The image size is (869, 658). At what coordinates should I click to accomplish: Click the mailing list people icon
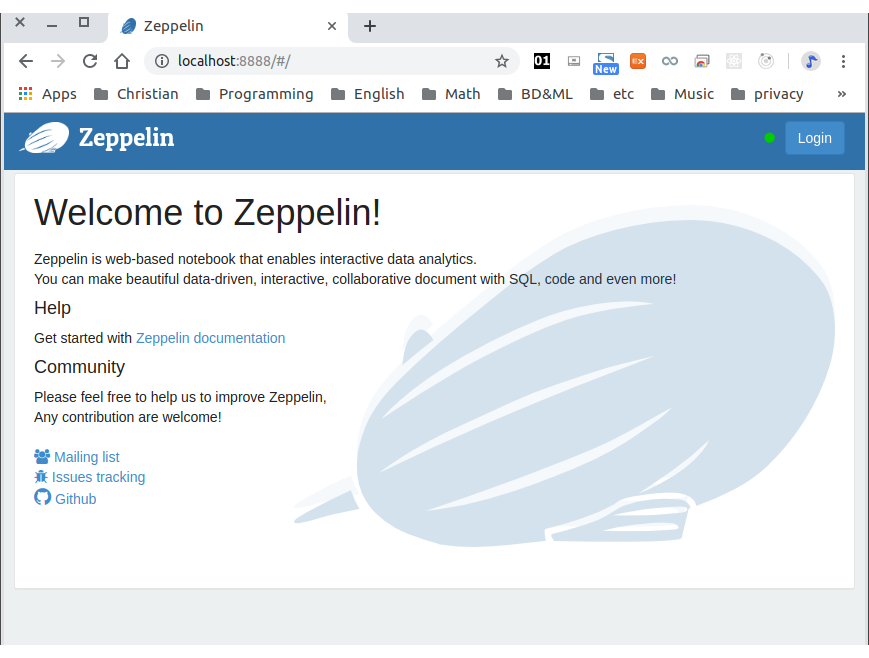(42, 456)
